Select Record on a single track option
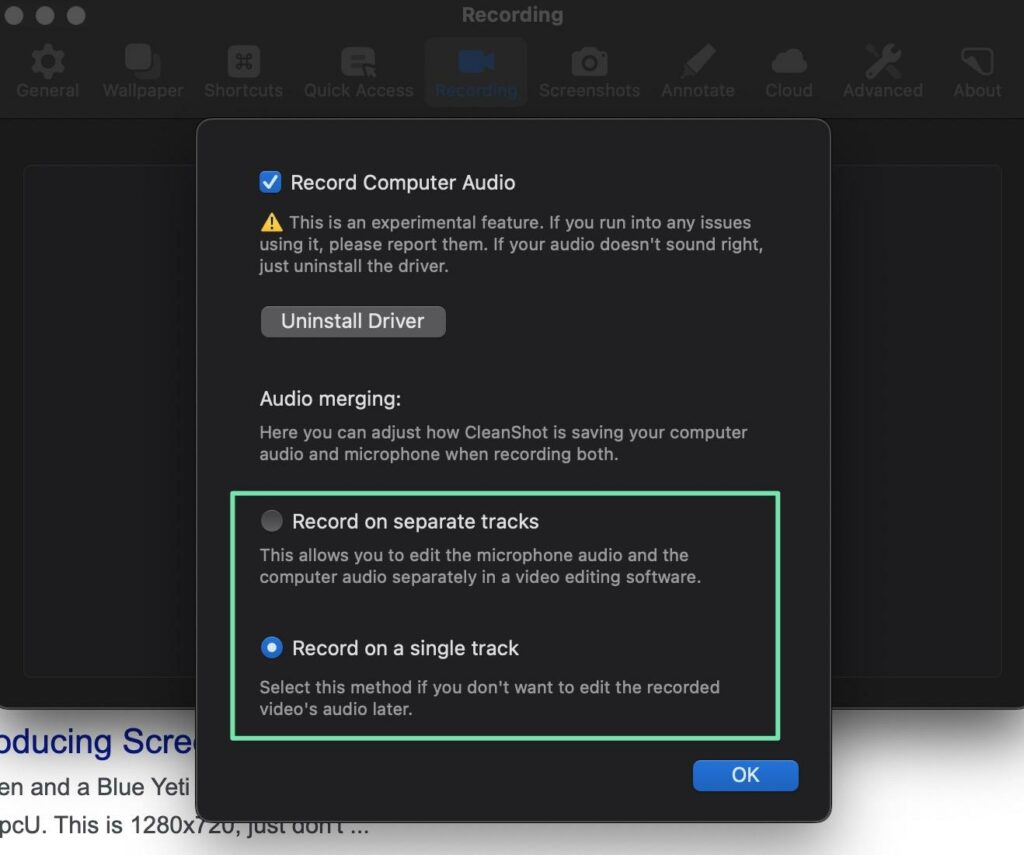 tap(271, 648)
